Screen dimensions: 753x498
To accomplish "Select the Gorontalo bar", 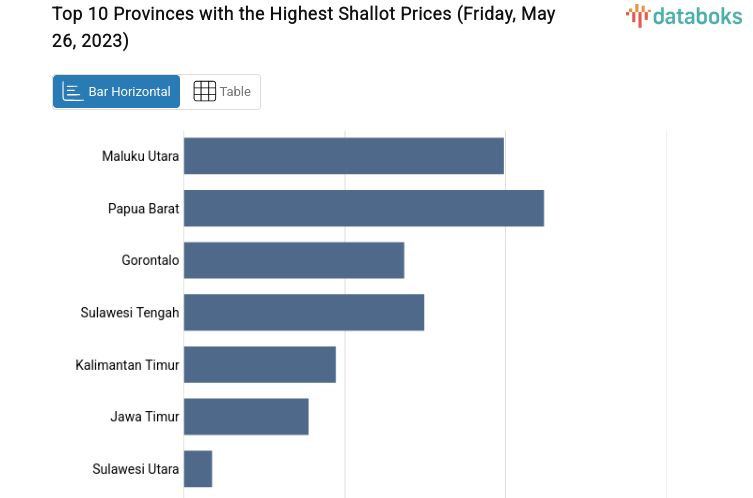I will click(293, 260).
